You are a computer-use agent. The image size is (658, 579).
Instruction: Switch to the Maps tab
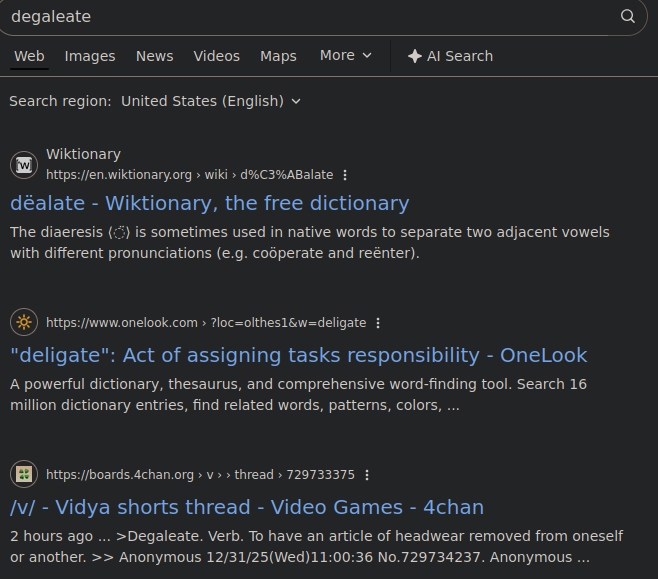278,56
